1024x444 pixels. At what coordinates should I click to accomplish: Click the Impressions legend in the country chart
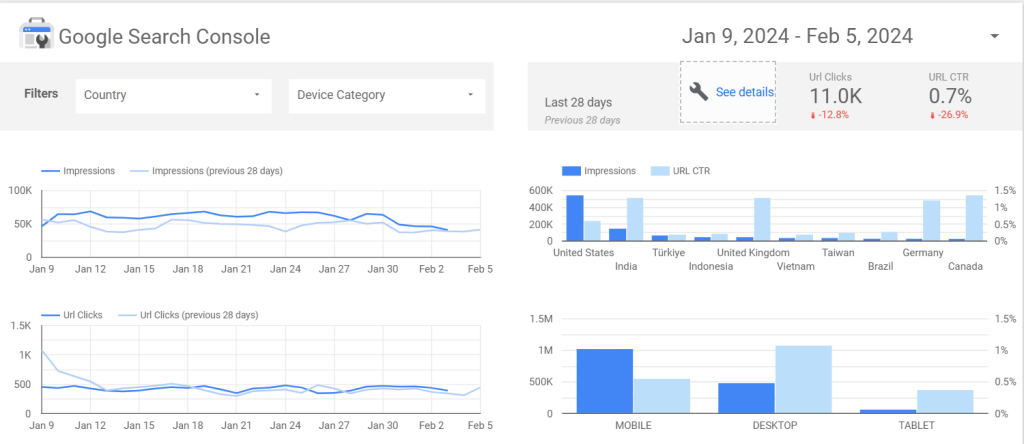coord(599,171)
